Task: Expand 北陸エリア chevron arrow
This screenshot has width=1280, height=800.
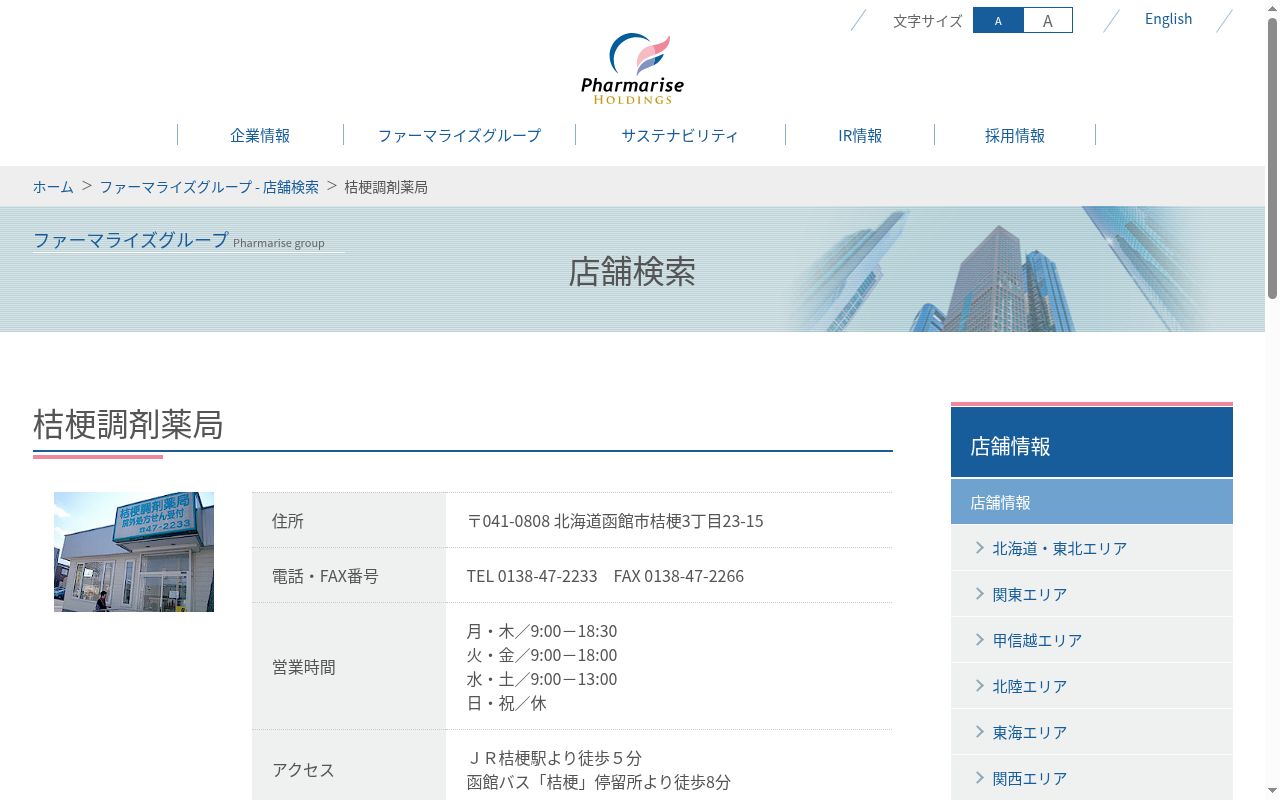Action: 980,685
